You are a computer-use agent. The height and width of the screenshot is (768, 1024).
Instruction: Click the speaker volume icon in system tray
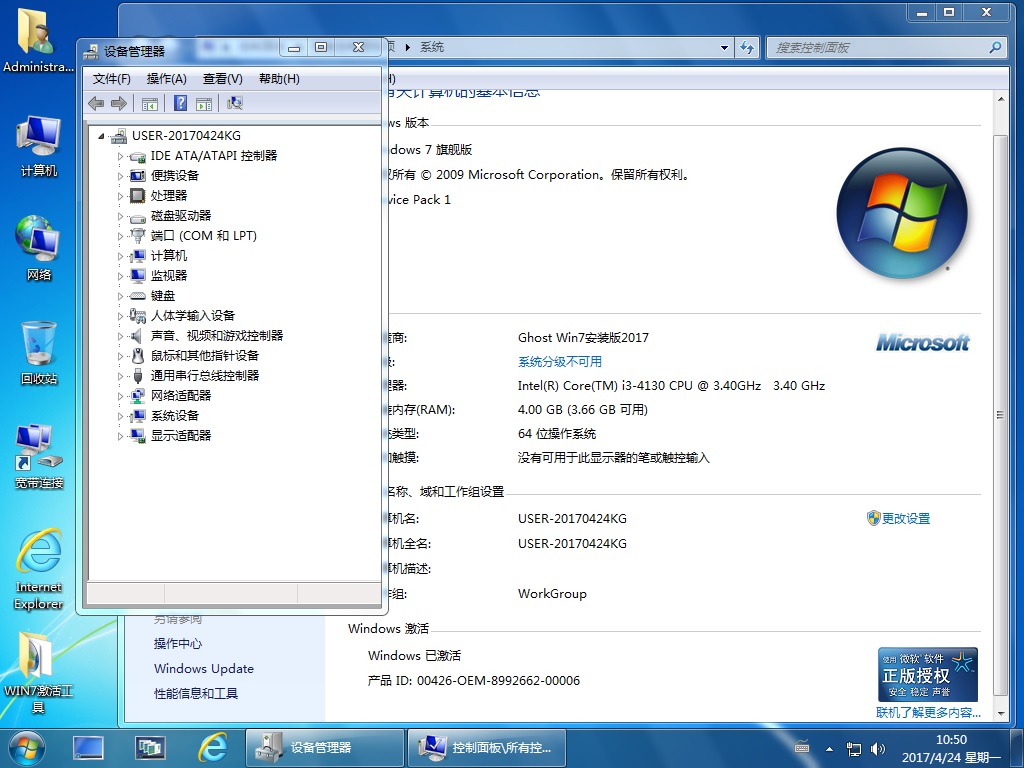click(x=877, y=748)
